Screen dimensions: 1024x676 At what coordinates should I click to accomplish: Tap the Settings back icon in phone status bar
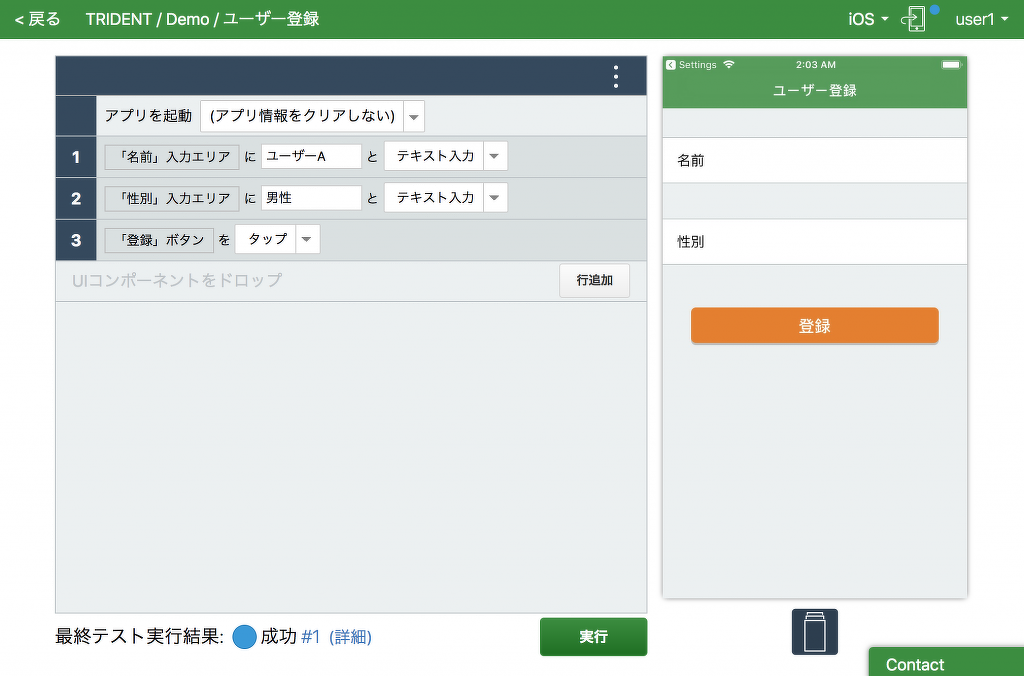coord(671,65)
